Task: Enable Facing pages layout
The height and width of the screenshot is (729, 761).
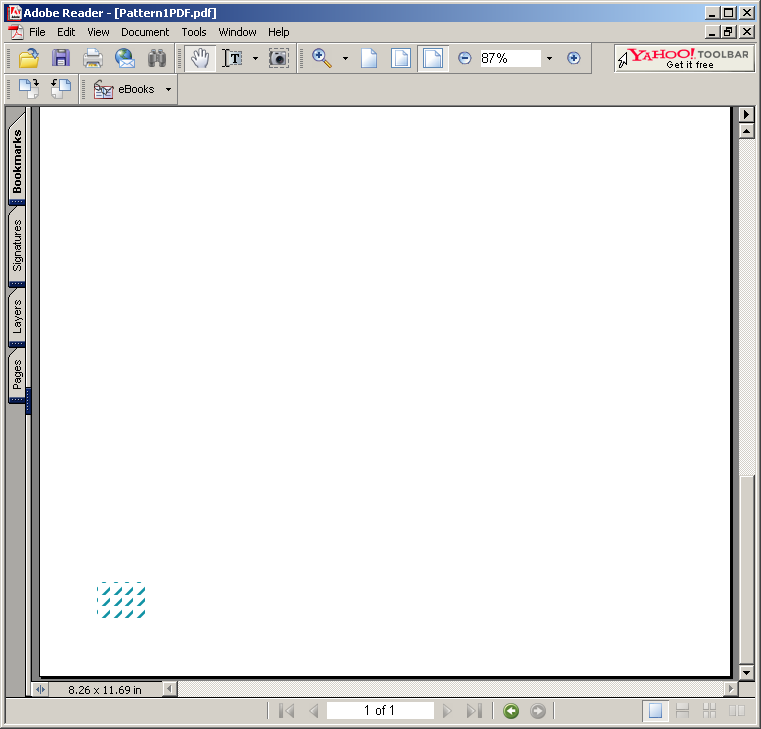Action: 737,711
